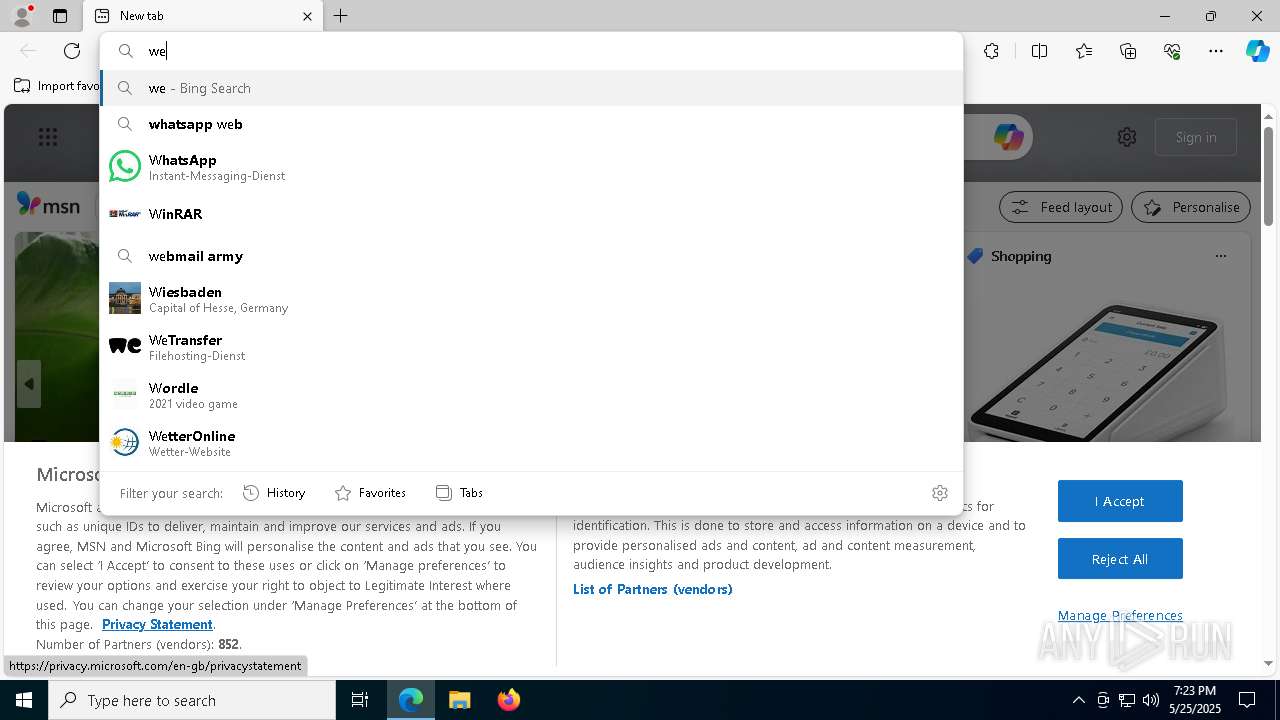
Task: Open the Privacy Statement link
Action: point(157,624)
